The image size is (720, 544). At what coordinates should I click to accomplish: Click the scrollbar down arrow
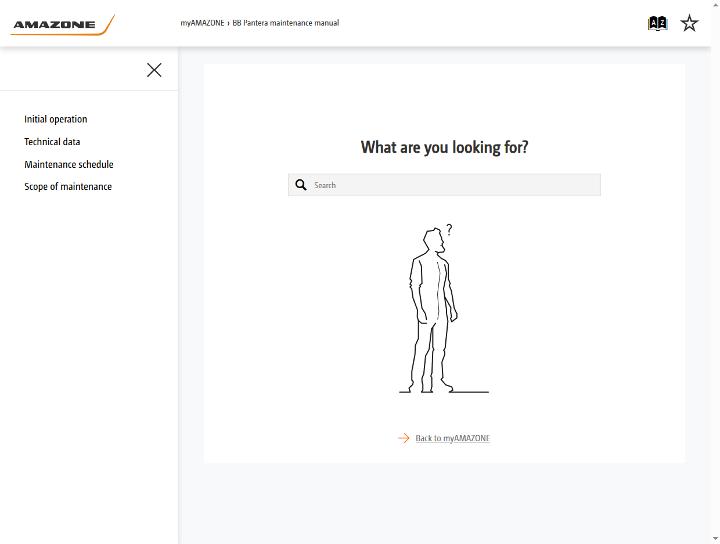tap(716, 540)
